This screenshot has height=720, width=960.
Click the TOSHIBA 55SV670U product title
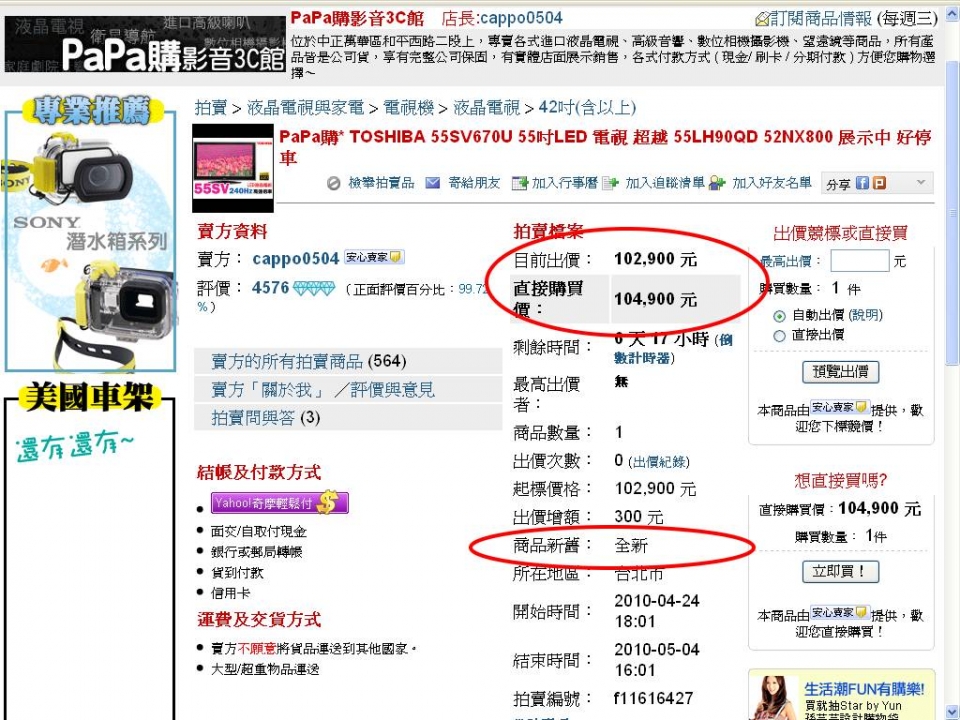tap(605, 147)
